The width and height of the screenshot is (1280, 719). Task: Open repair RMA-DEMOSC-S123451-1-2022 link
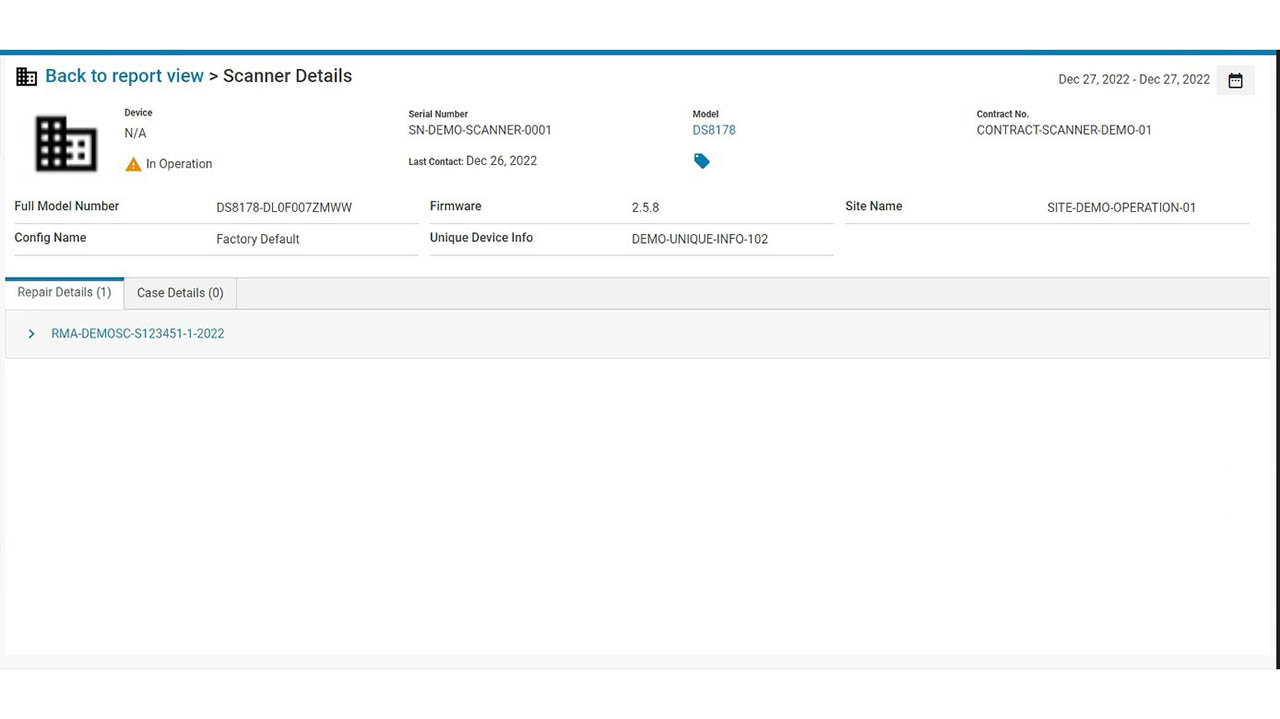[138, 334]
